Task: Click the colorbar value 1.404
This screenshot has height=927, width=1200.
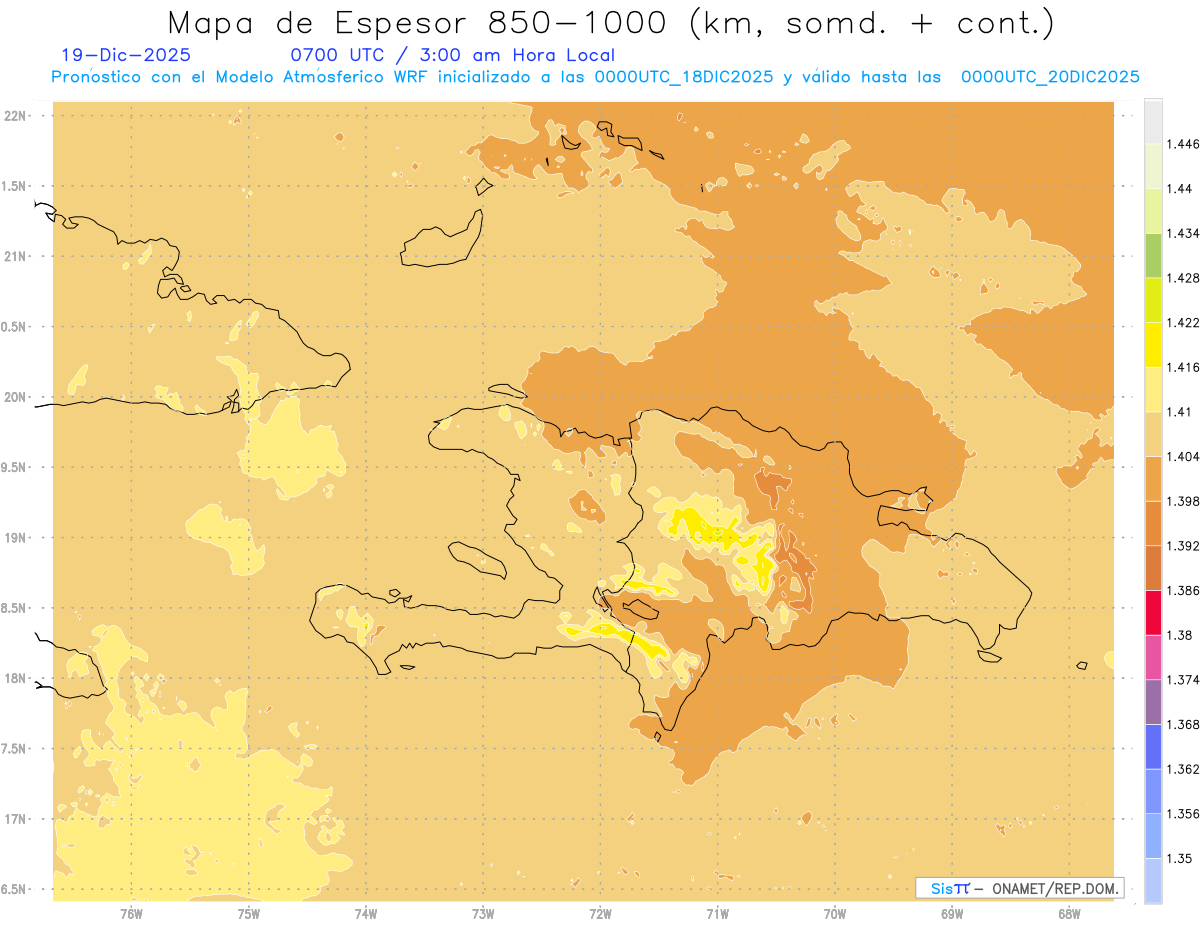Action: coord(1183,457)
